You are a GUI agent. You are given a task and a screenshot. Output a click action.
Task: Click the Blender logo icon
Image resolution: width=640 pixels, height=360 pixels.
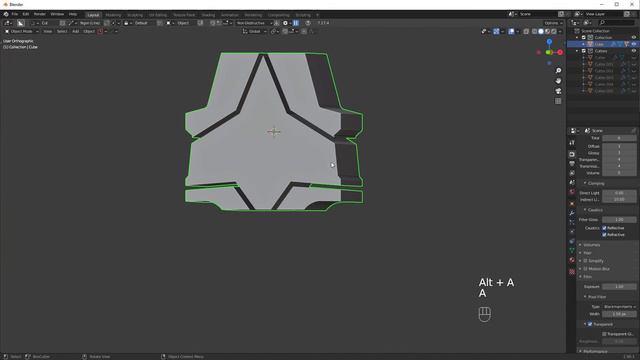pyautogui.click(x=6, y=14)
